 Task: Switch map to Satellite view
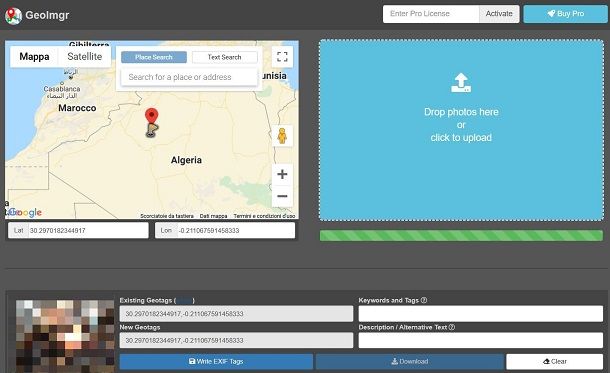pyautogui.click(x=84, y=57)
